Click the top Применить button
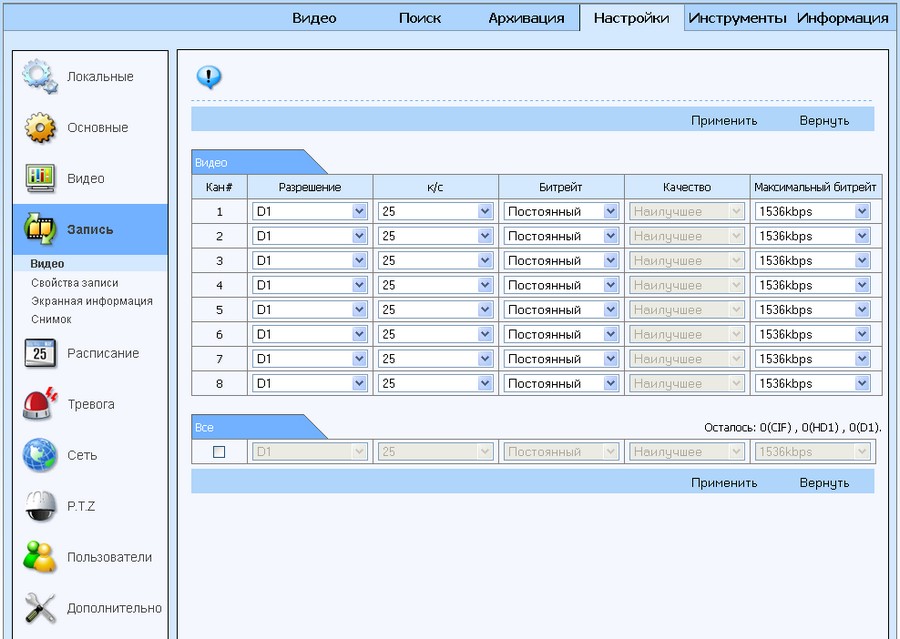Viewport: 900px width, 639px height. pyautogui.click(x=724, y=121)
